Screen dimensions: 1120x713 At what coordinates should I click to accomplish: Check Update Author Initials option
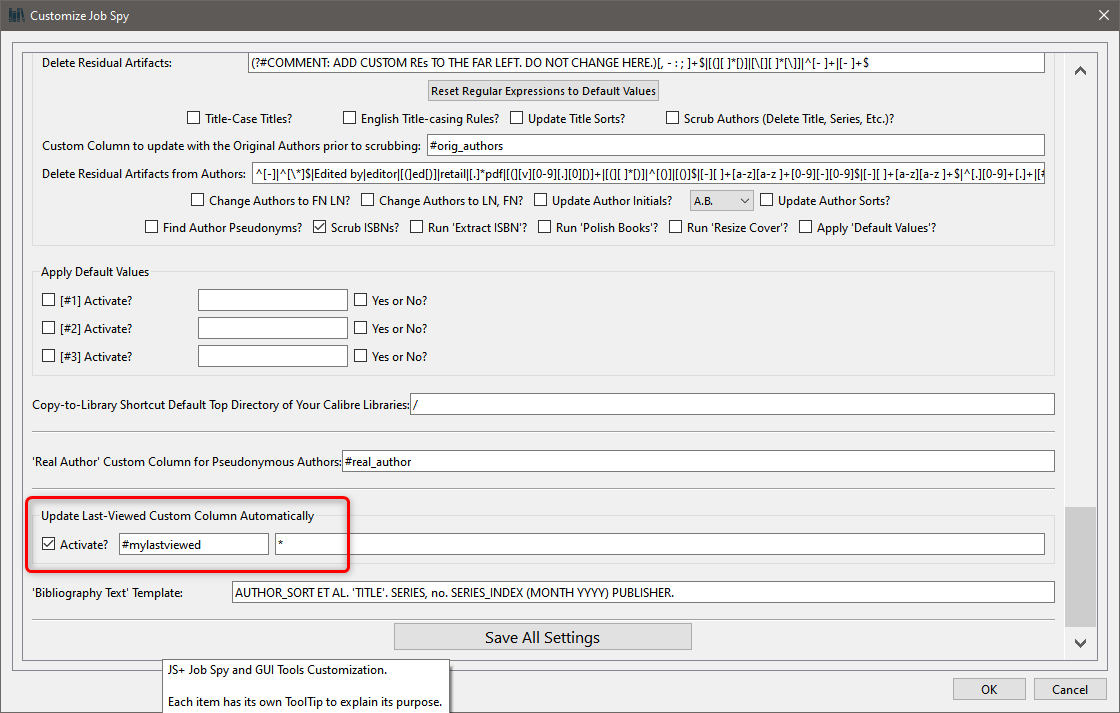tap(541, 200)
